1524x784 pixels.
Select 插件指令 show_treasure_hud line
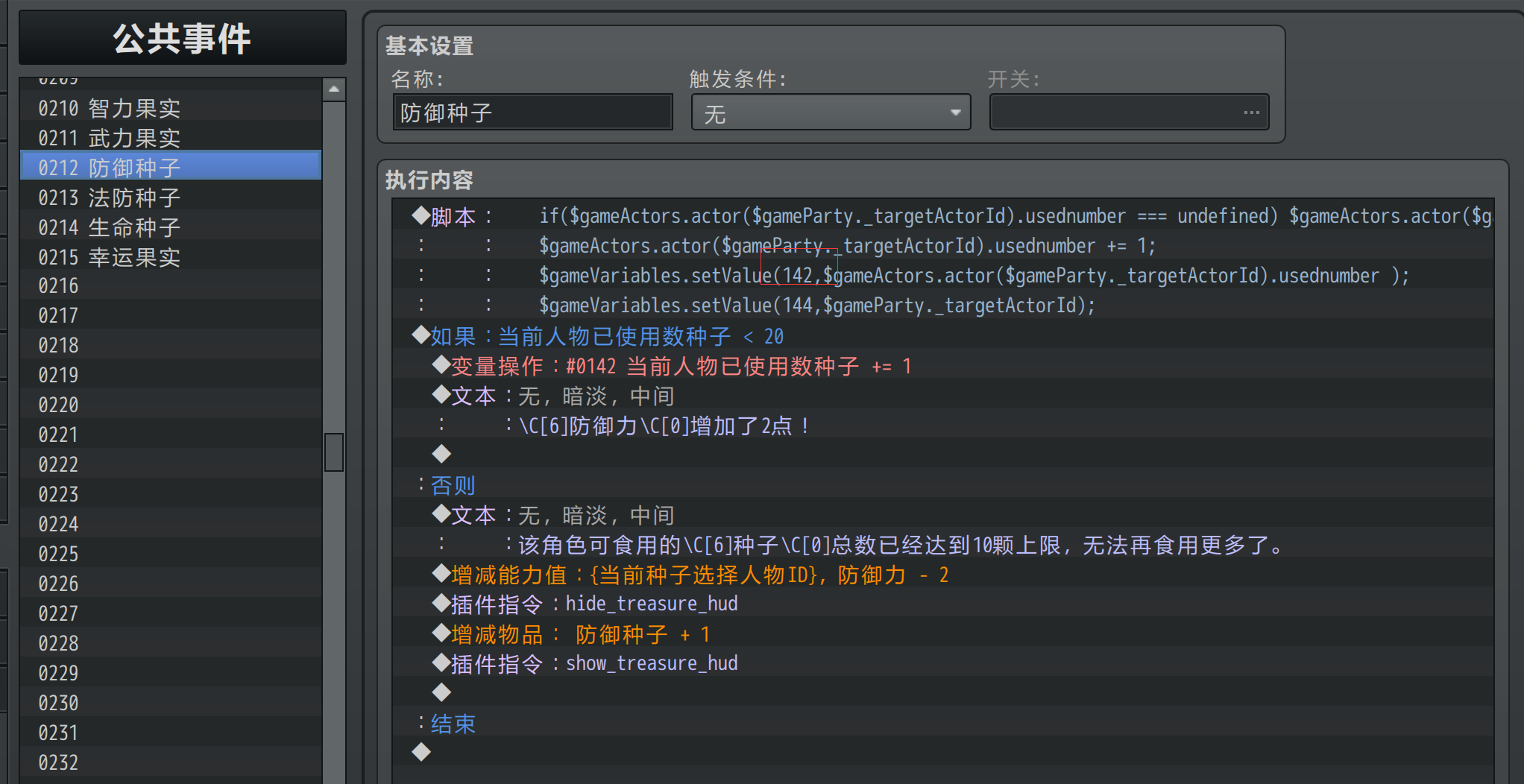943,663
